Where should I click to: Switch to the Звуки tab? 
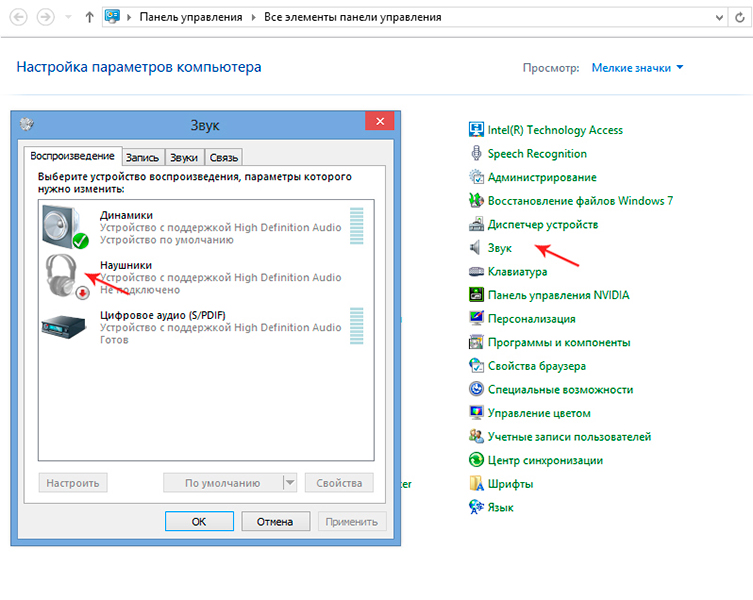coord(184,157)
